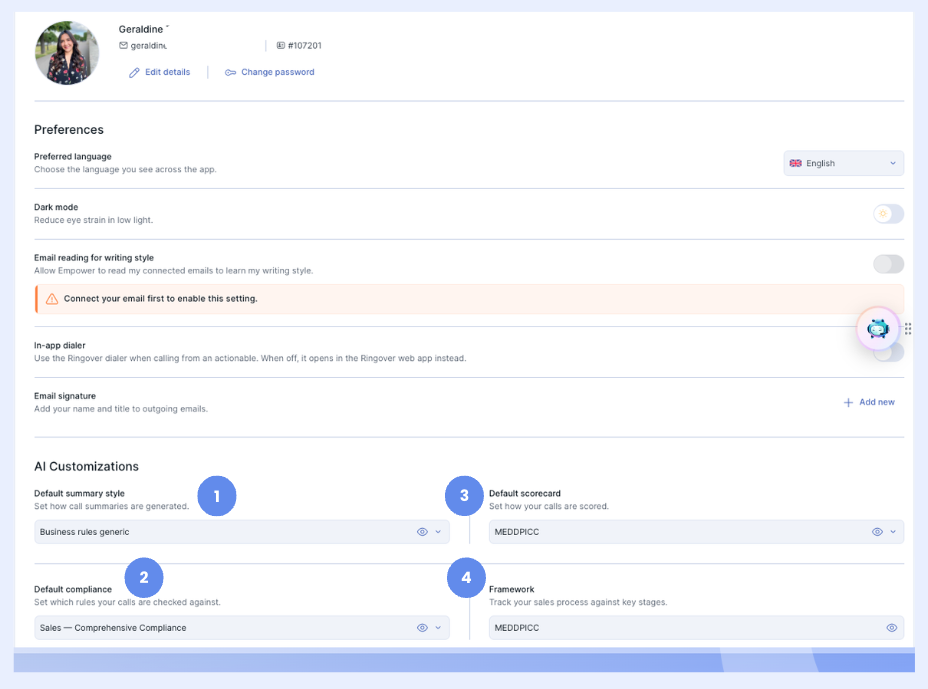Click the plus icon next to Add new

848,403
